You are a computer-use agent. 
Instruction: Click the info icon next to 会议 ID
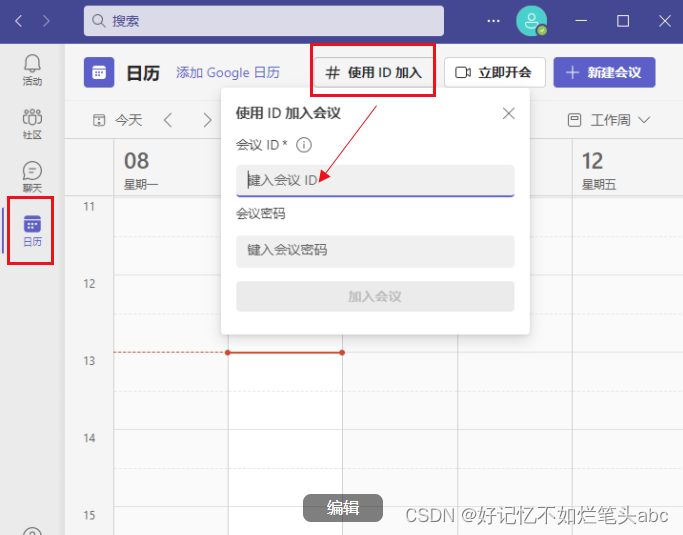pyautogui.click(x=304, y=145)
